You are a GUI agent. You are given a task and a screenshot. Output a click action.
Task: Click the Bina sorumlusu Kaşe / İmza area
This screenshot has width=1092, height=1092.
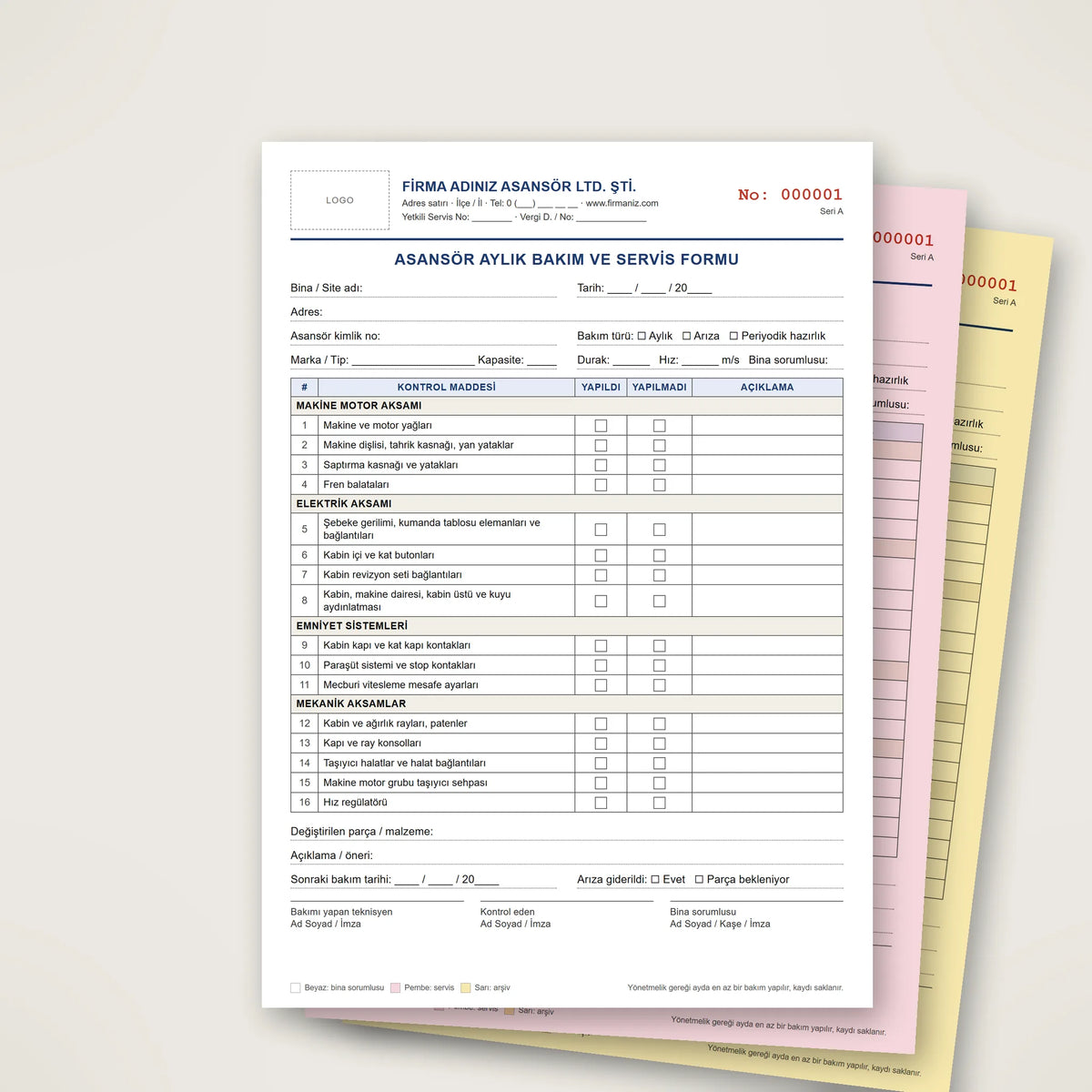tap(756, 915)
